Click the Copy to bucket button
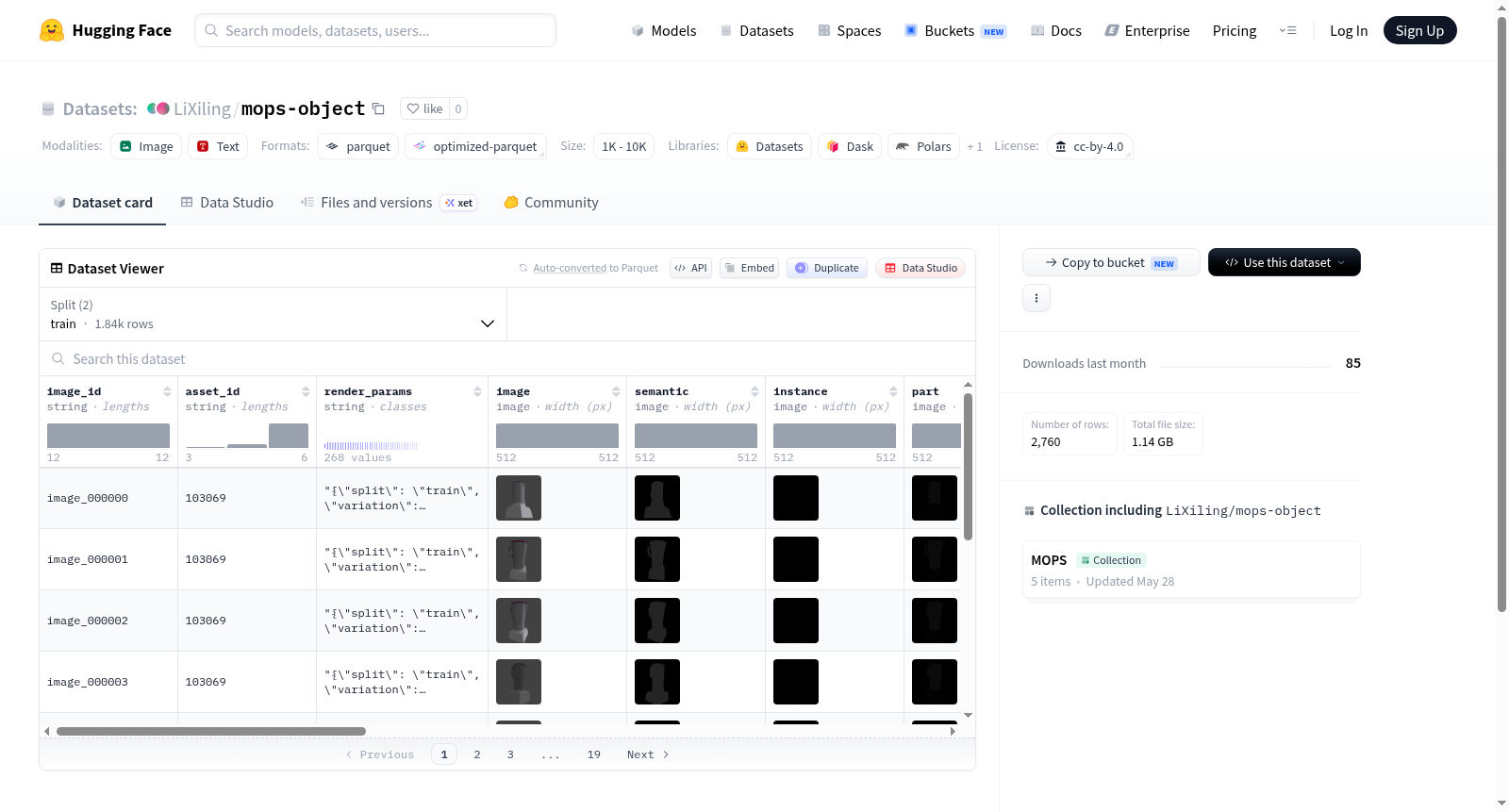 coord(1111,262)
